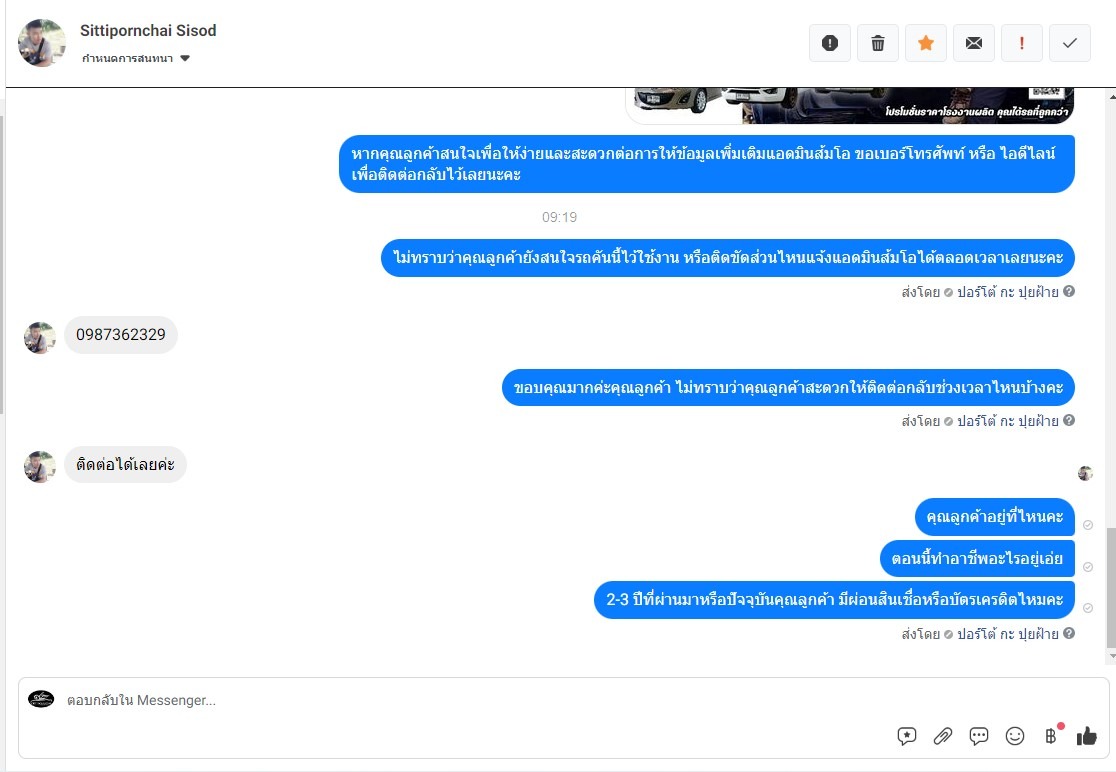Open sticker picker star bubble icon
Image resolution: width=1116 pixels, height=772 pixels.
pyautogui.click(x=907, y=736)
